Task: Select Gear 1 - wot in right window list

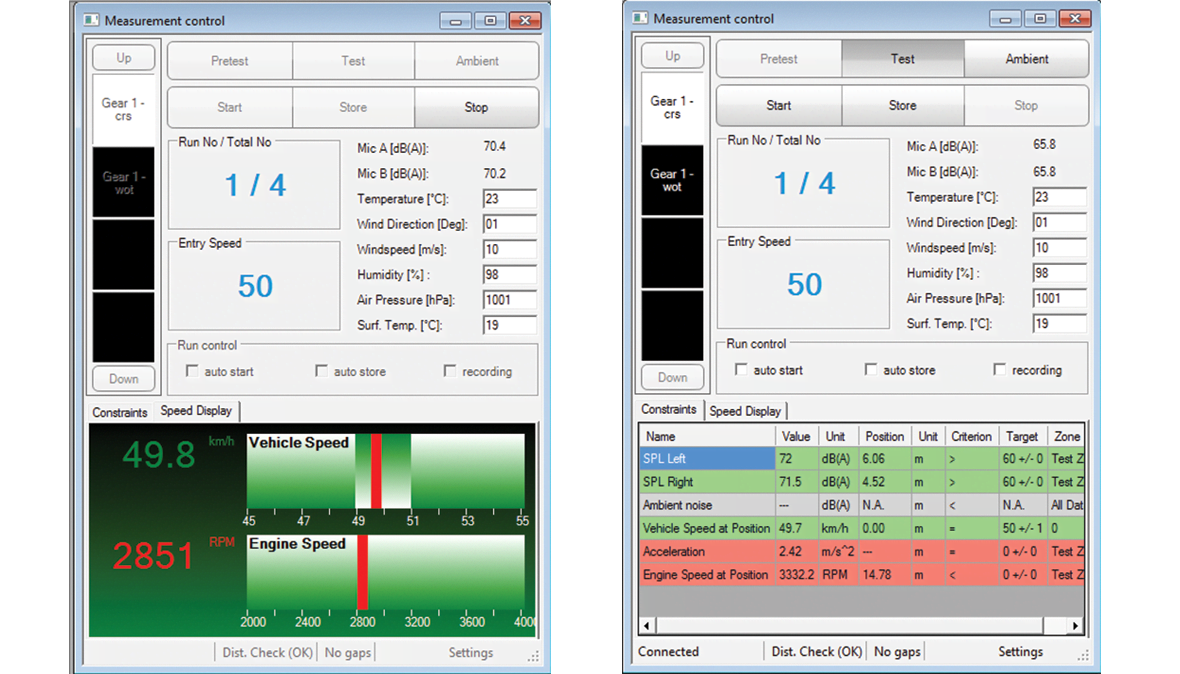Action: point(673,181)
